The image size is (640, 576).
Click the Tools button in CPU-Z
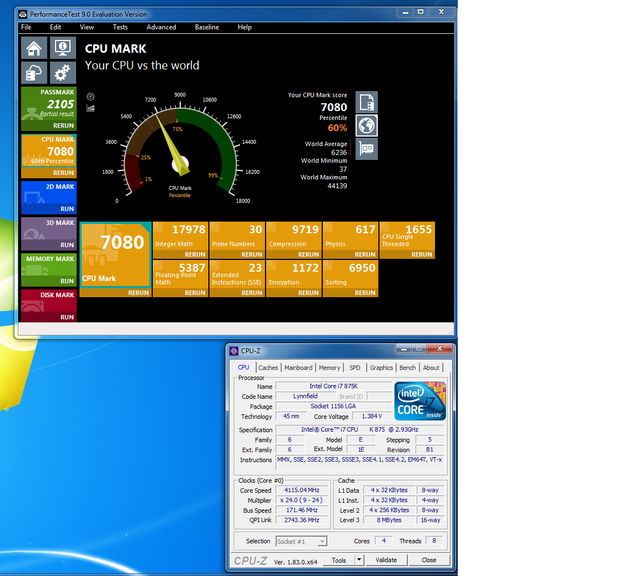coord(339,560)
